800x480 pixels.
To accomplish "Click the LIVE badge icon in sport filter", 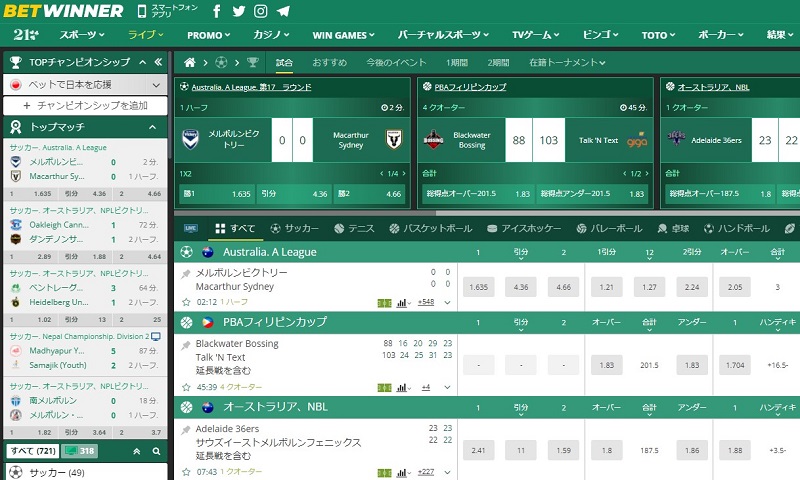I will click(x=191, y=228).
